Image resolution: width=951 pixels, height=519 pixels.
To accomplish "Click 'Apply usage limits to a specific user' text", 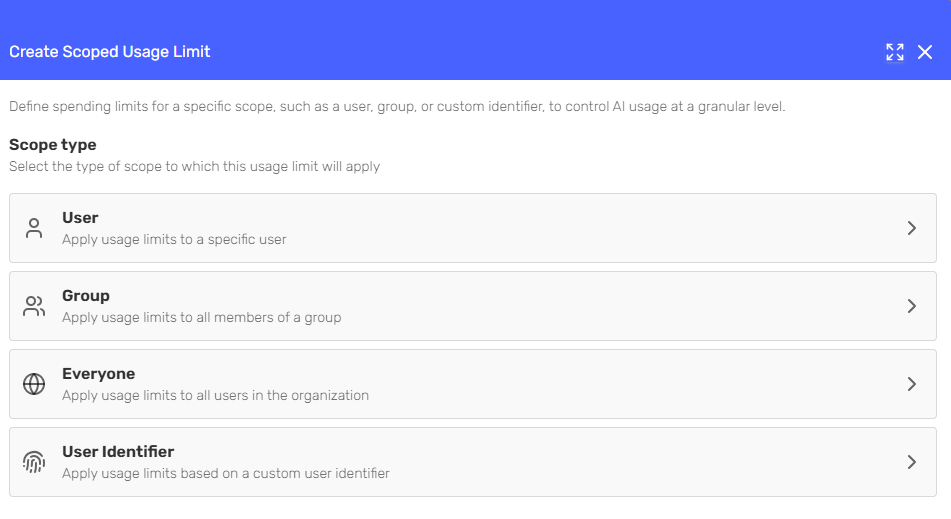I will tap(174, 239).
